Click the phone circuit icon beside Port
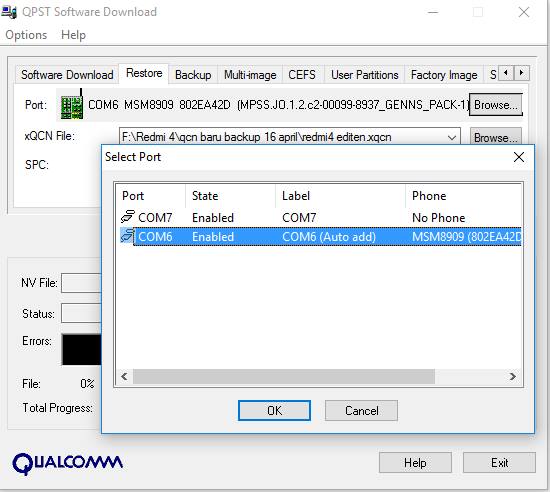Viewport: 550px width, 492px height. click(72, 105)
